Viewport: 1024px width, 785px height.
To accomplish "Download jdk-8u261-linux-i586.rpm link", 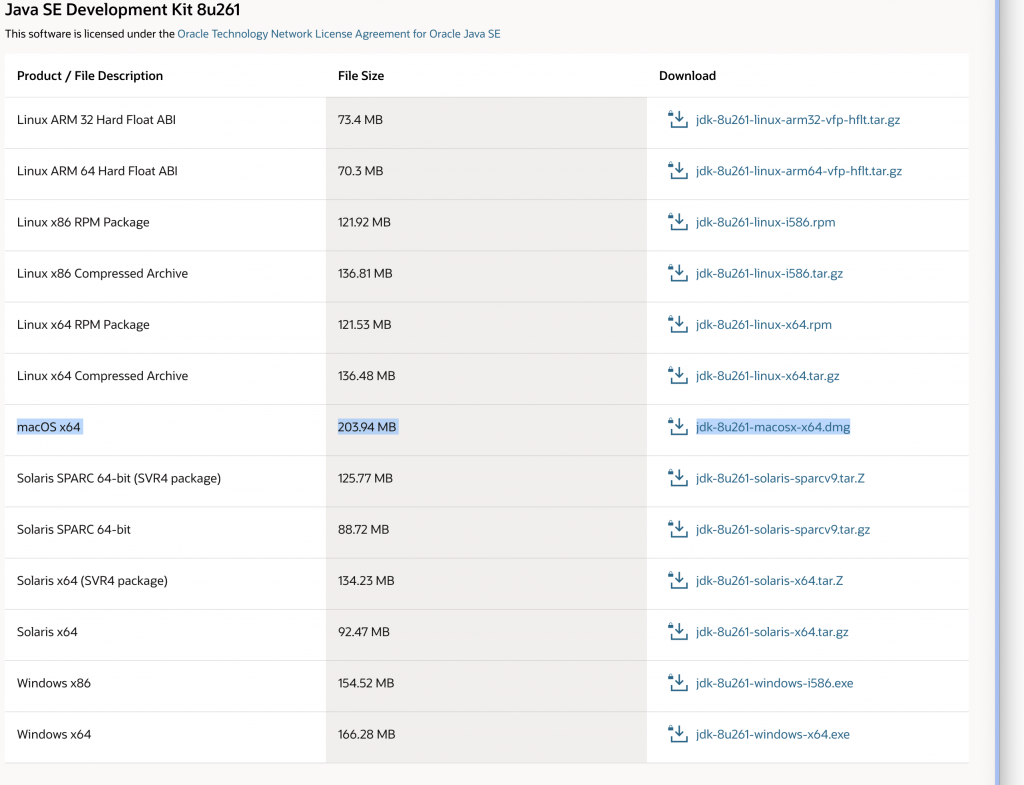I will [x=765, y=222].
